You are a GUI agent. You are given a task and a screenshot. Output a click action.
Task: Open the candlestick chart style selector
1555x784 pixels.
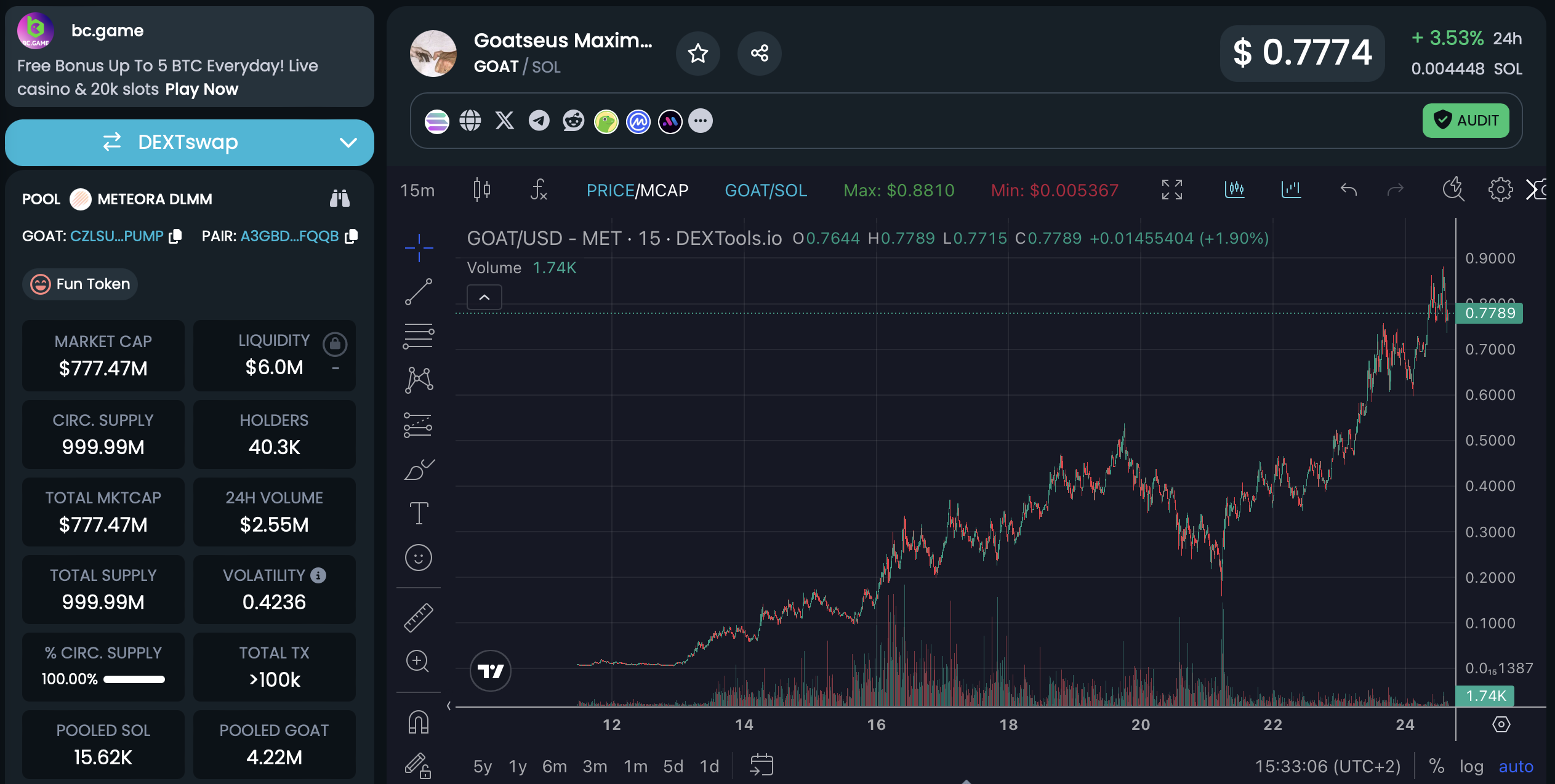(482, 190)
